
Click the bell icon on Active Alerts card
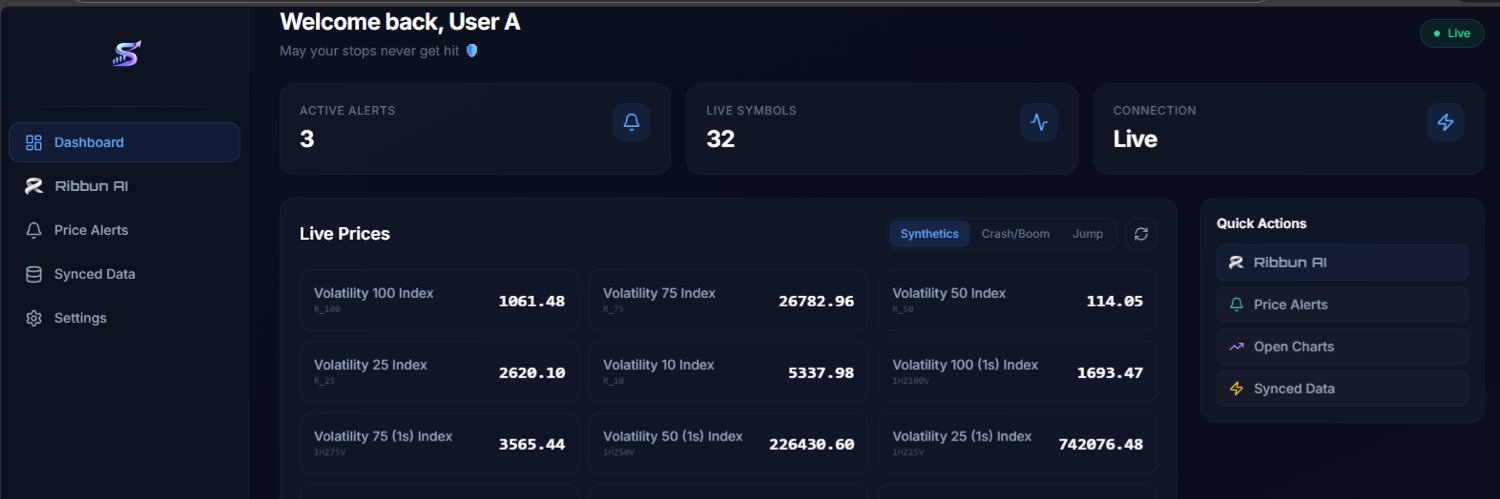click(631, 122)
